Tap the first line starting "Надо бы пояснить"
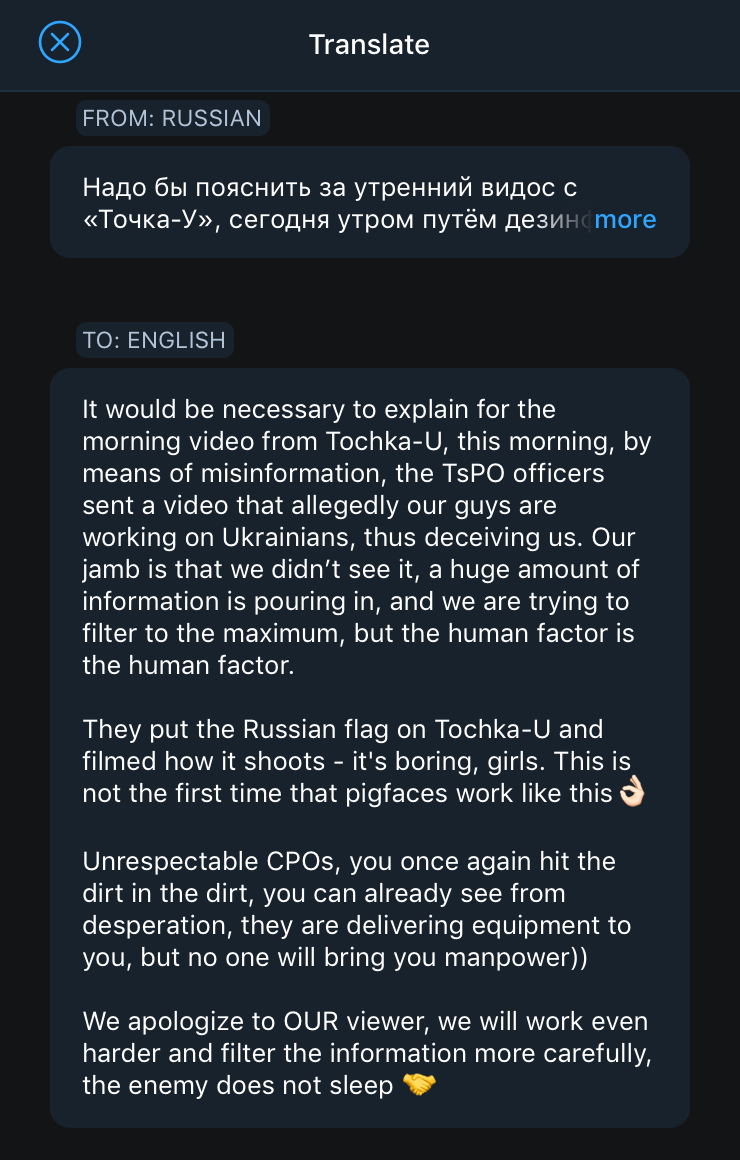This screenshot has width=740, height=1160. [x=330, y=188]
